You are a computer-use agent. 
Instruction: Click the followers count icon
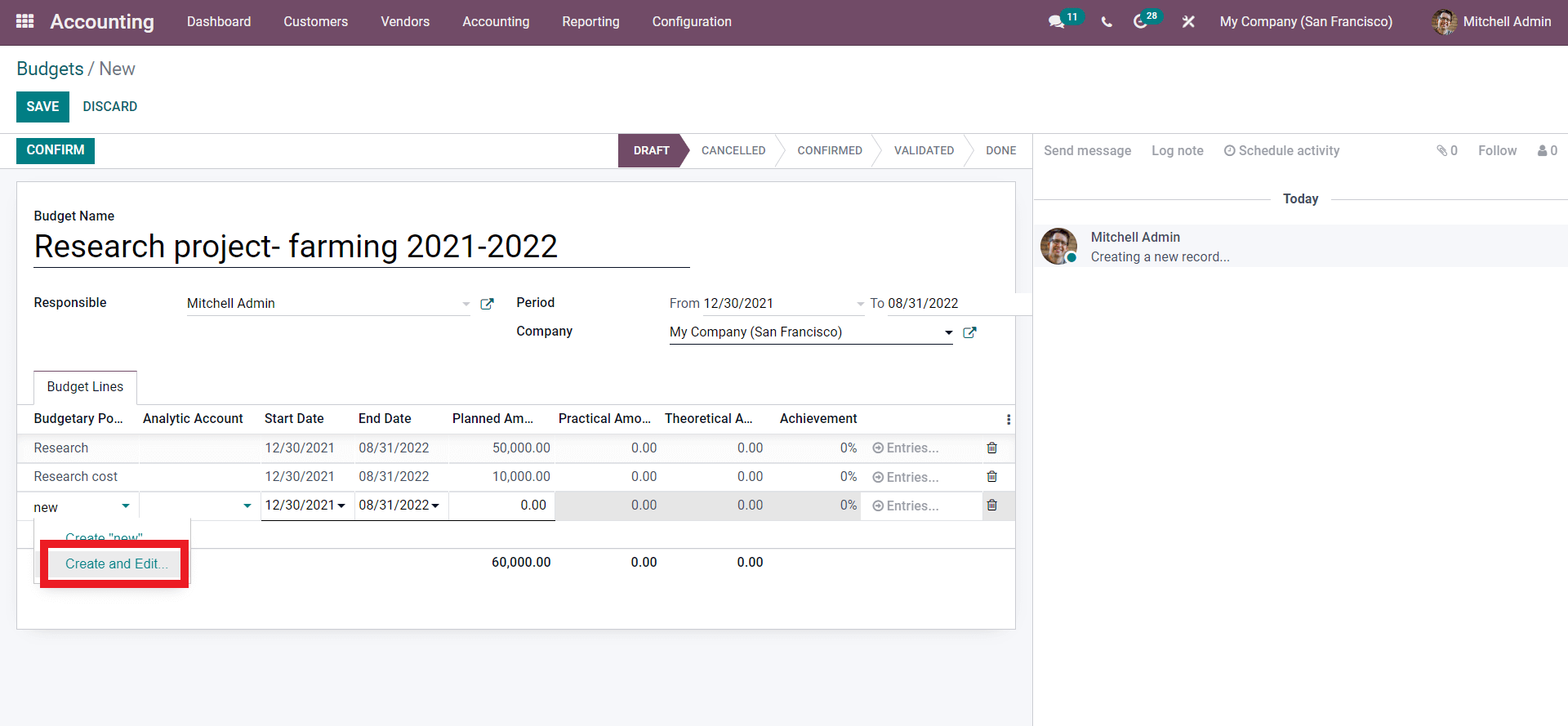1548,150
